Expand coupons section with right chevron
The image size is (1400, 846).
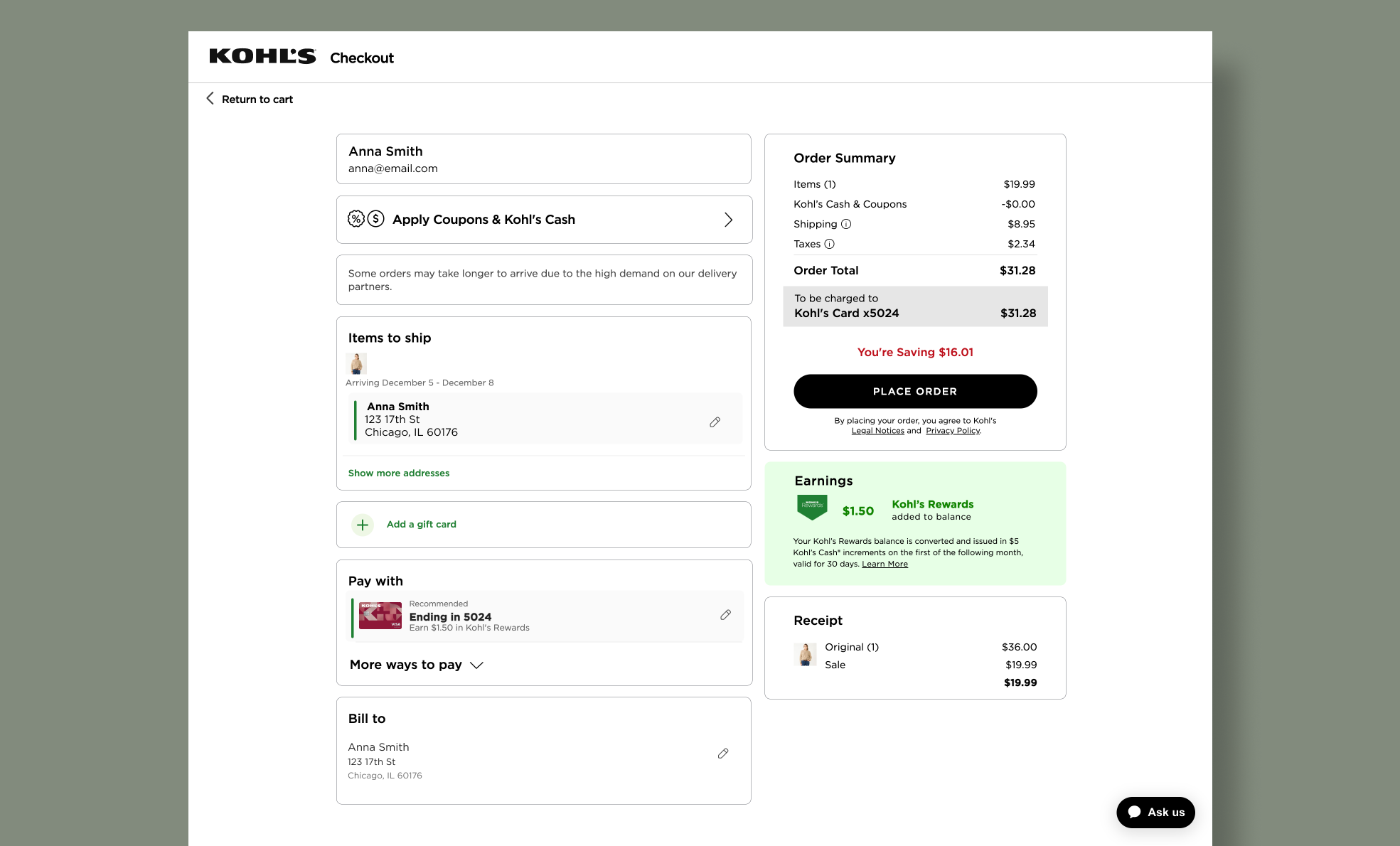728,220
